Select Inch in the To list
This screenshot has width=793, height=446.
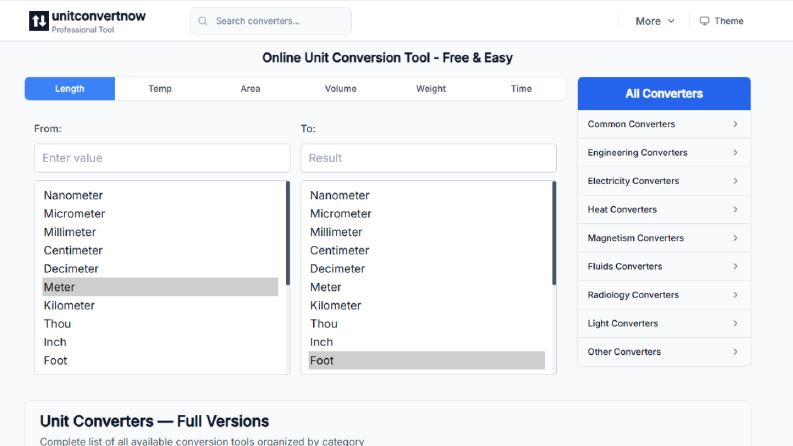click(427, 342)
